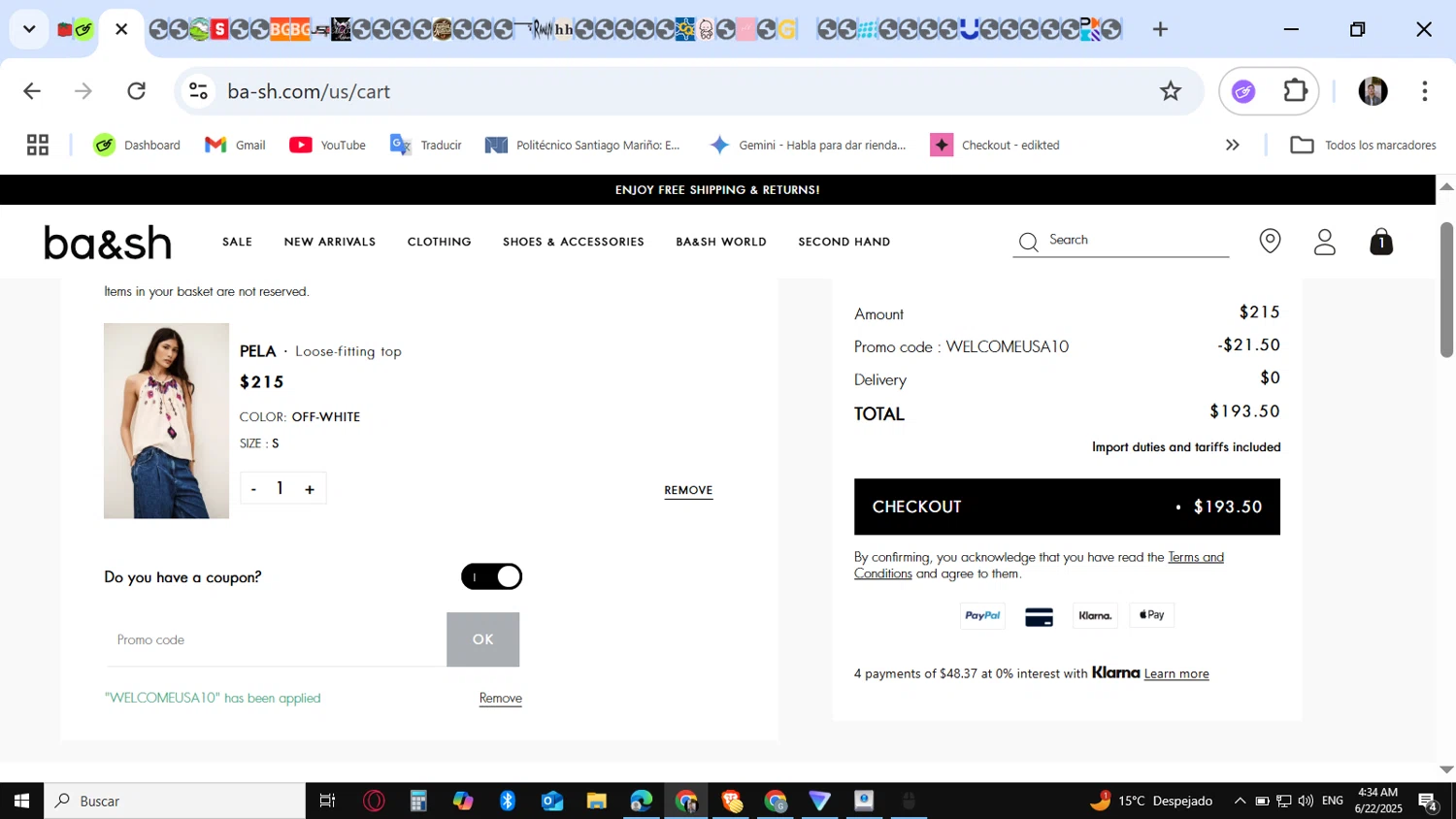
Task: Open the Politécnico Santiago Mariño bookmark
Action: pos(582,145)
